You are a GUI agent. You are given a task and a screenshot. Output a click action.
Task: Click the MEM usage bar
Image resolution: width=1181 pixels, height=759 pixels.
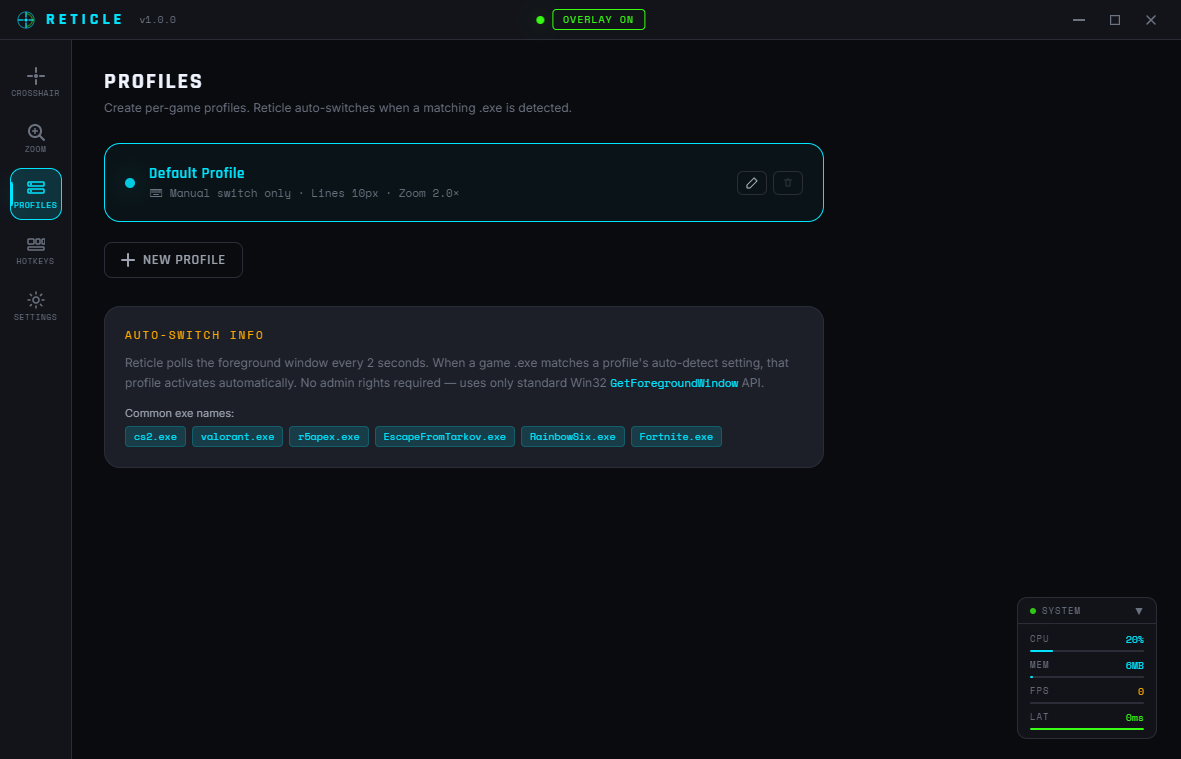(x=1086, y=677)
